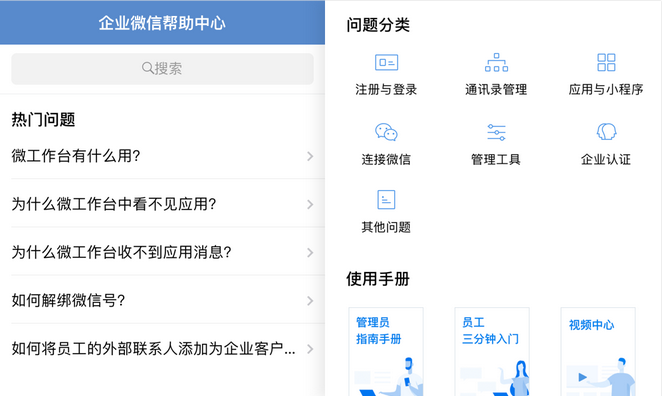Image resolution: width=663 pixels, height=396 pixels.
Task: Open the 视频中心 card
Action: pyautogui.click(x=598, y=352)
